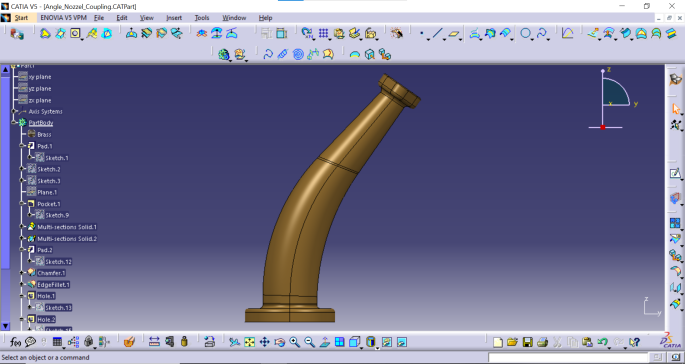
Task: Select the Plane tool icon
Action: tap(454, 33)
